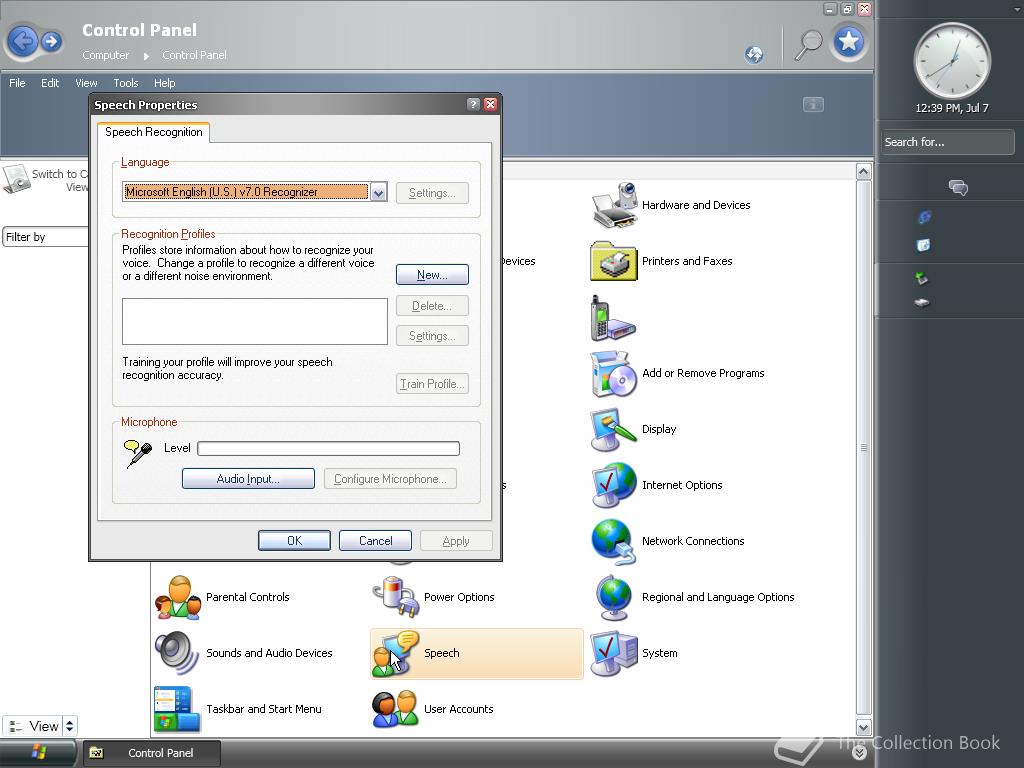Click Language Settings... button
This screenshot has width=1024, height=768.
pos(432,193)
